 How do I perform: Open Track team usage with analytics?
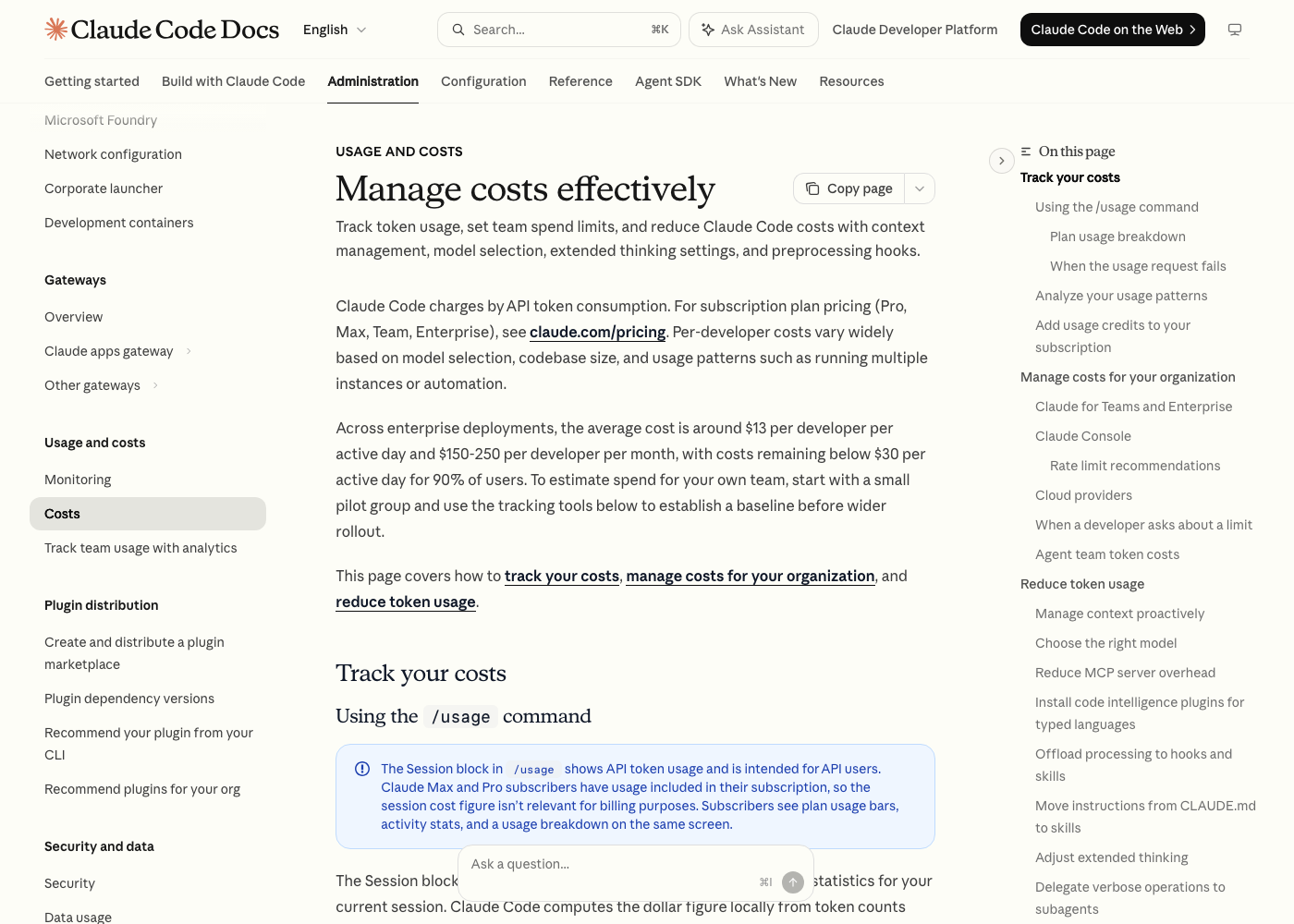click(x=140, y=548)
